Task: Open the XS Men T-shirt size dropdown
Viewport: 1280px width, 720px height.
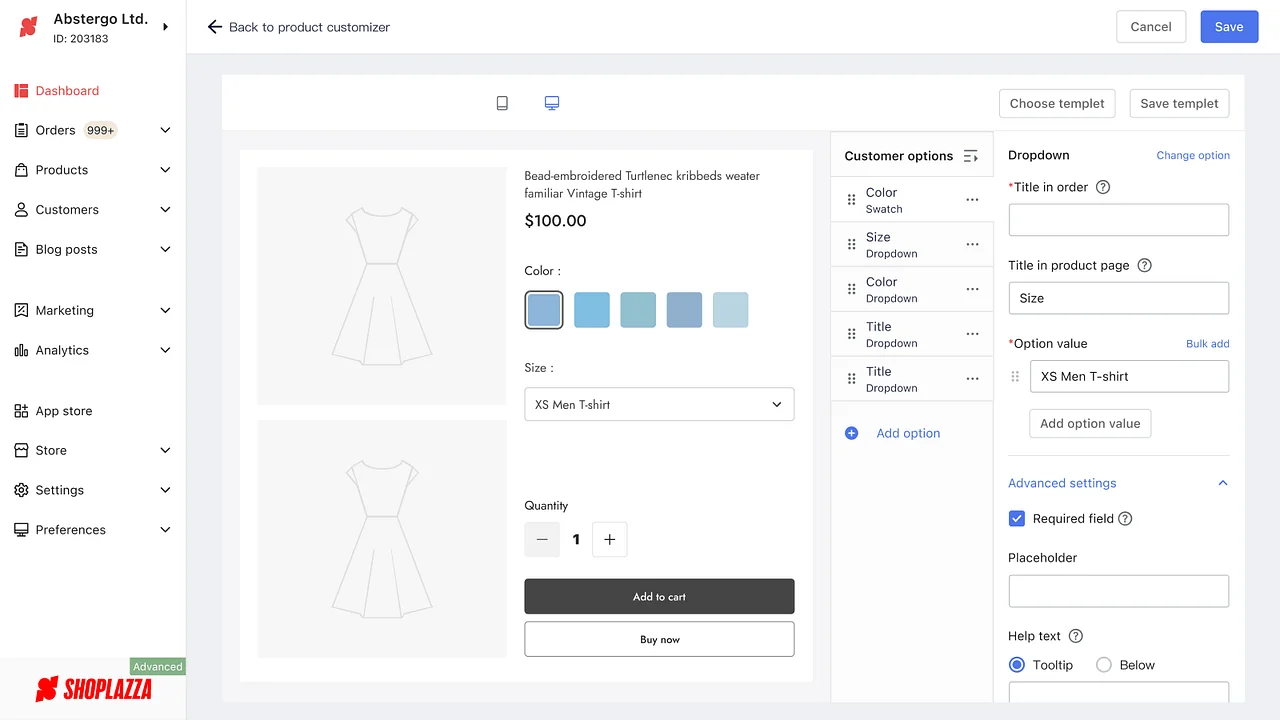Action: 659,404
